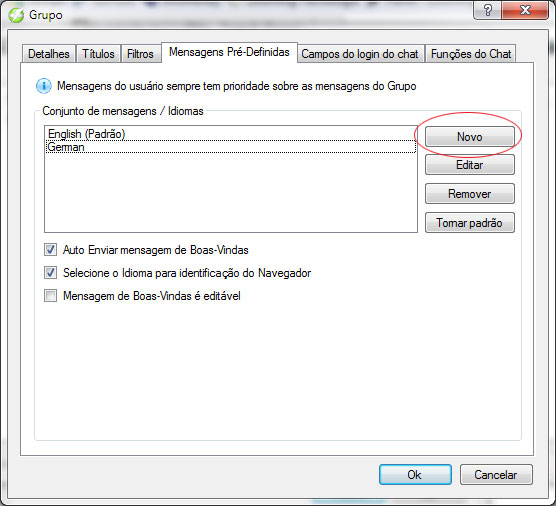Switch to Funções do Chat tab
This screenshot has width=556, height=506.
471,54
